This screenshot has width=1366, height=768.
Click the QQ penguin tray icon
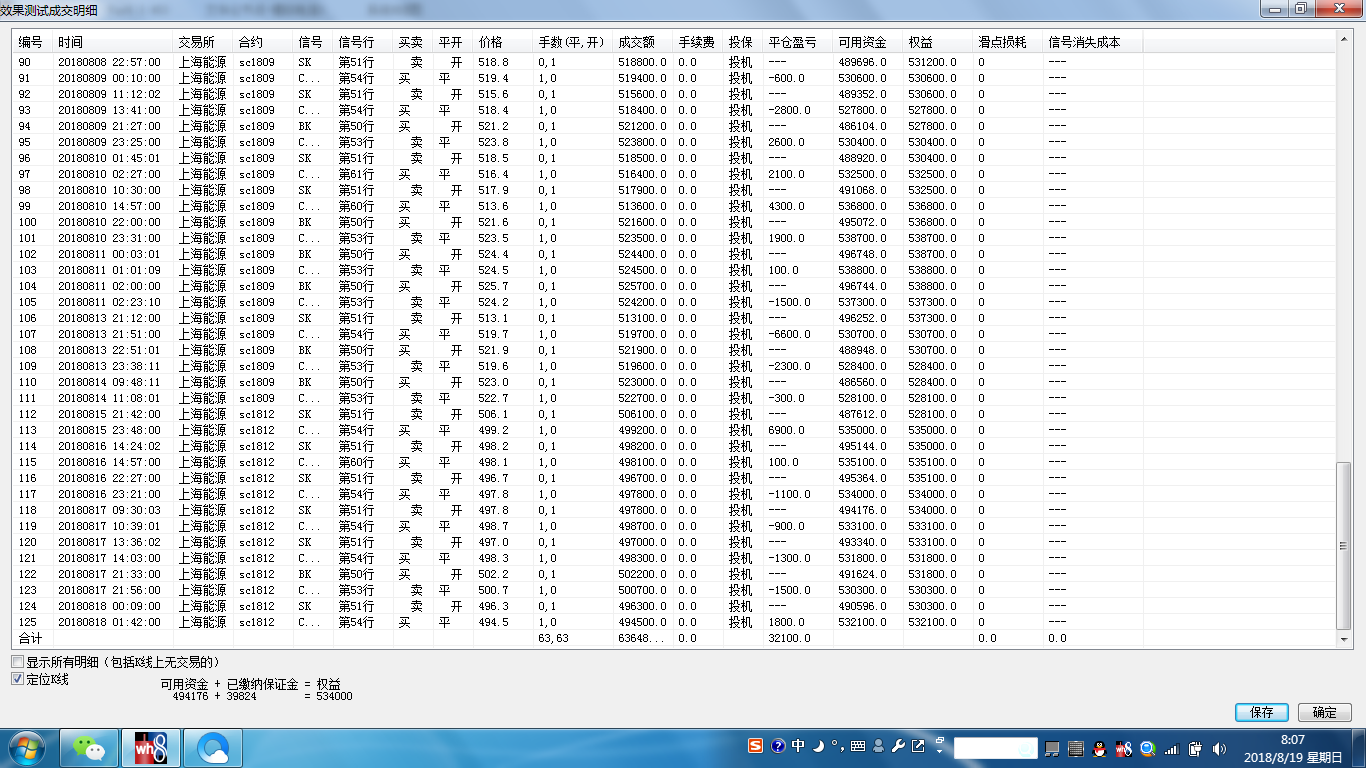click(1098, 748)
